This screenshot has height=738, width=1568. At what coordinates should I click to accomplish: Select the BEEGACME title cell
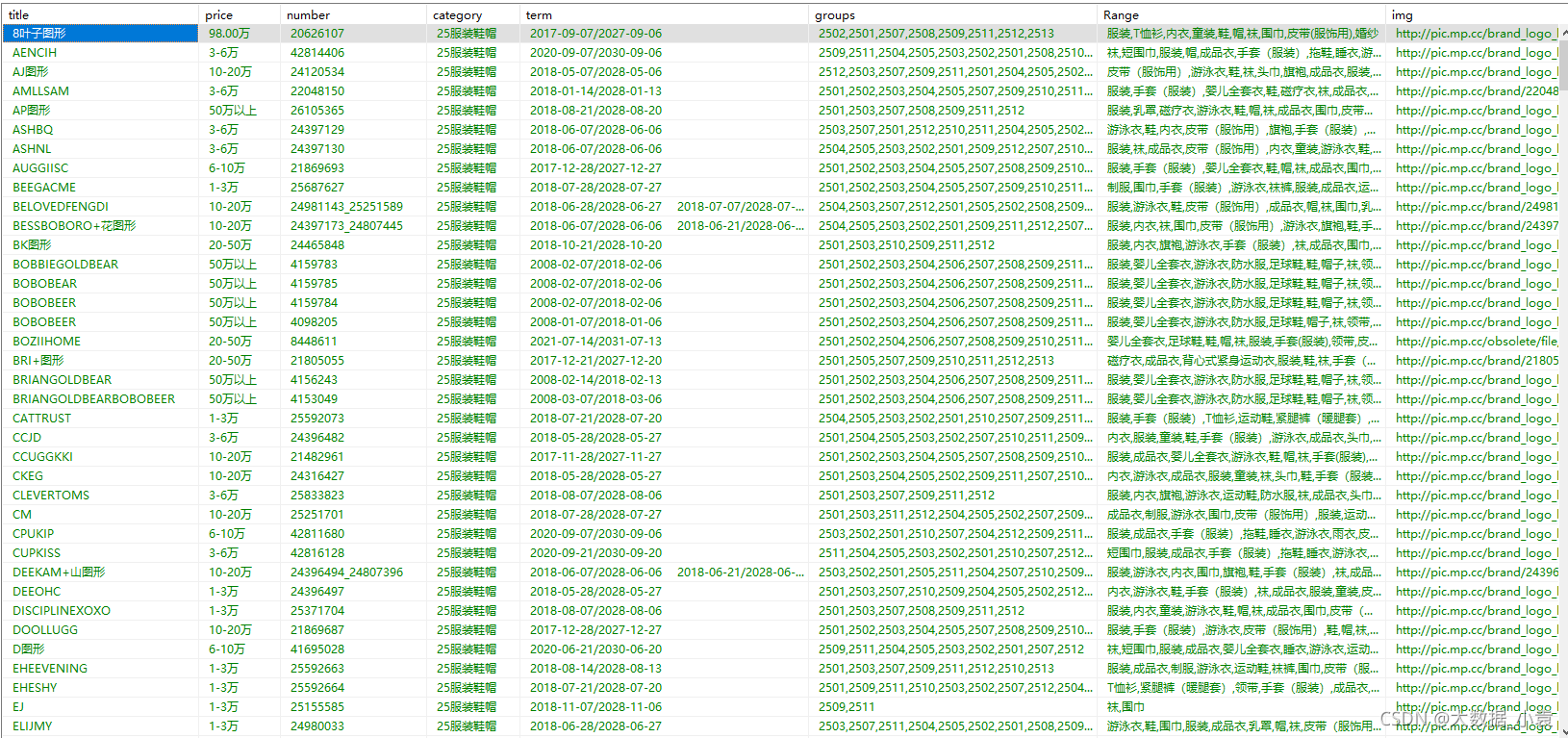(x=100, y=188)
